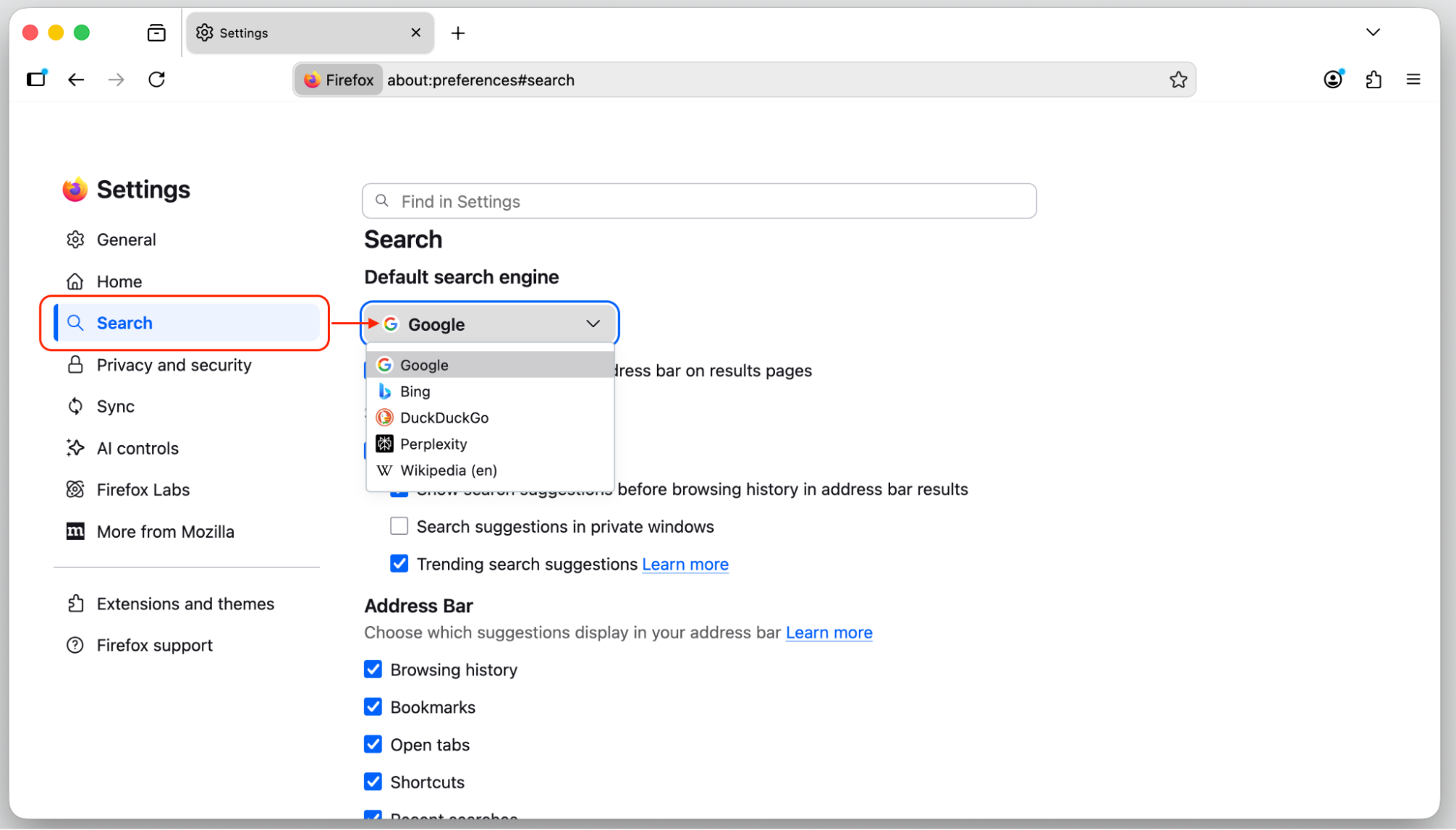Image resolution: width=1456 pixels, height=830 pixels.
Task: Click the Firefox identity badge in address bar
Action: pyautogui.click(x=339, y=80)
